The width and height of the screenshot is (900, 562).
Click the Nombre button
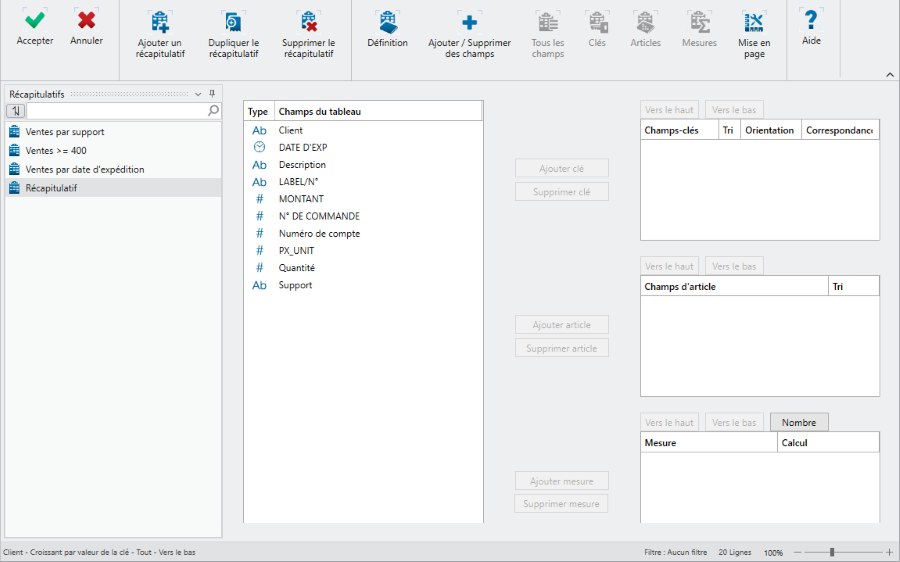coord(799,423)
